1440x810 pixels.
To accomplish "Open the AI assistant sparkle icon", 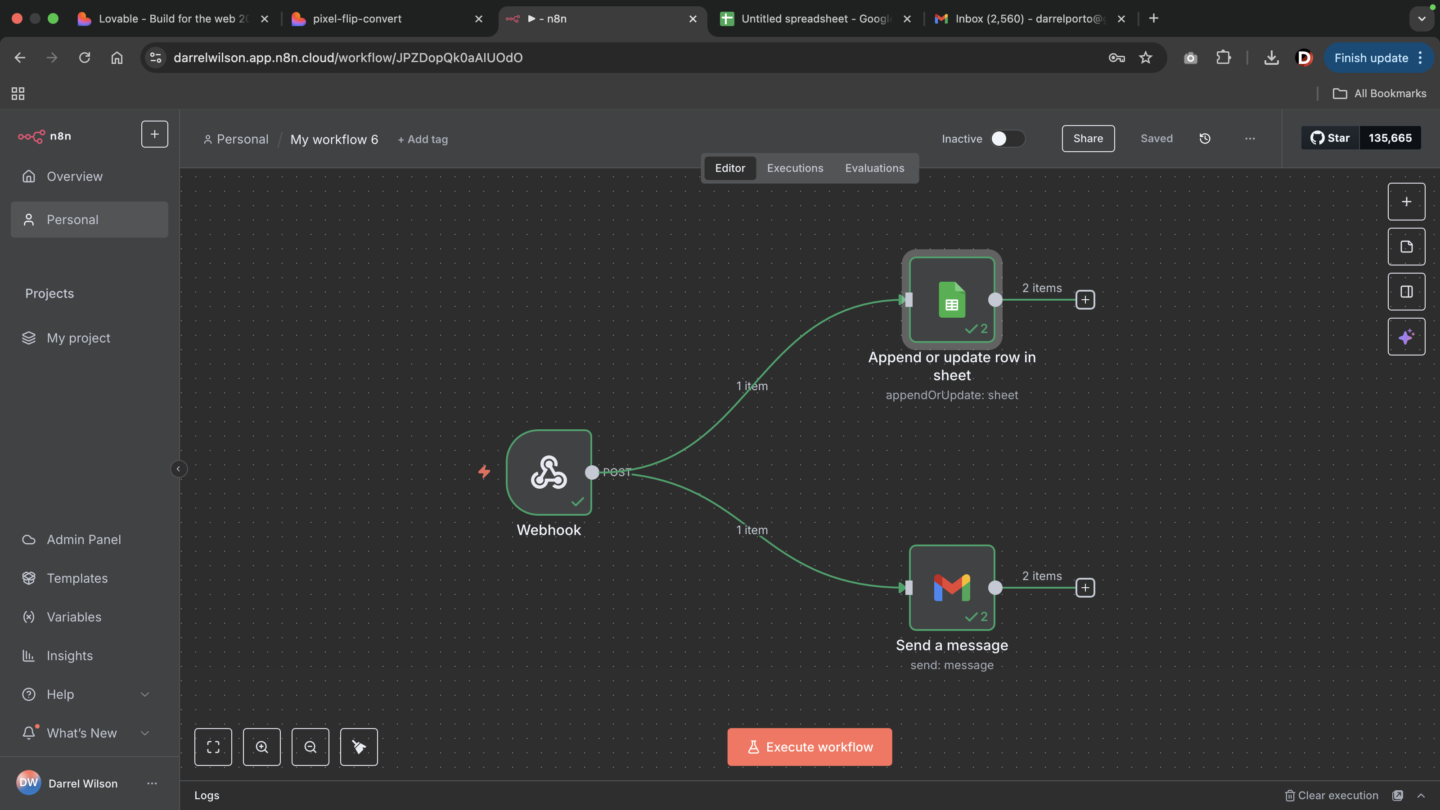I will 1406,338.
